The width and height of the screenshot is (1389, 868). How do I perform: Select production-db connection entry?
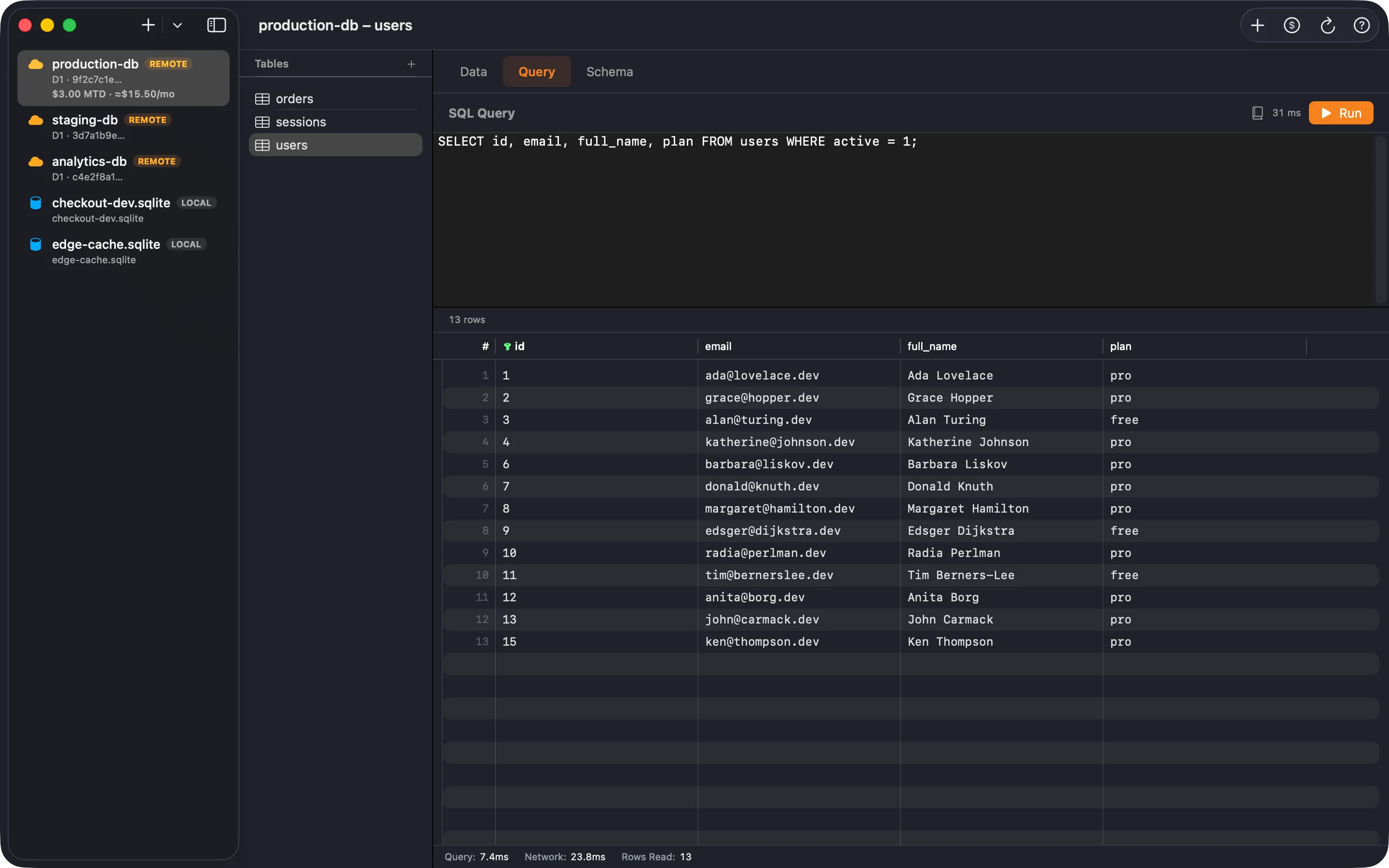coord(123,78)
